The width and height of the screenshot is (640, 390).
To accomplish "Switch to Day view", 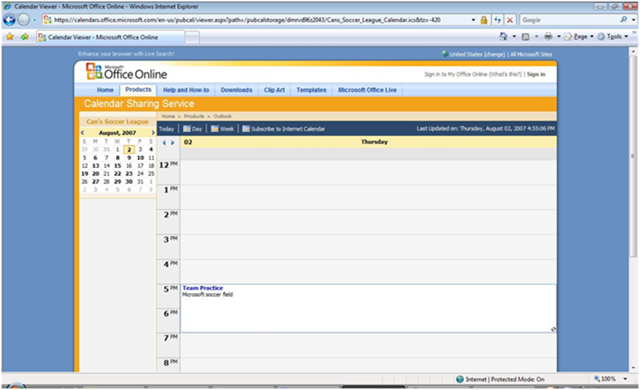I will [x=193, y=129].
